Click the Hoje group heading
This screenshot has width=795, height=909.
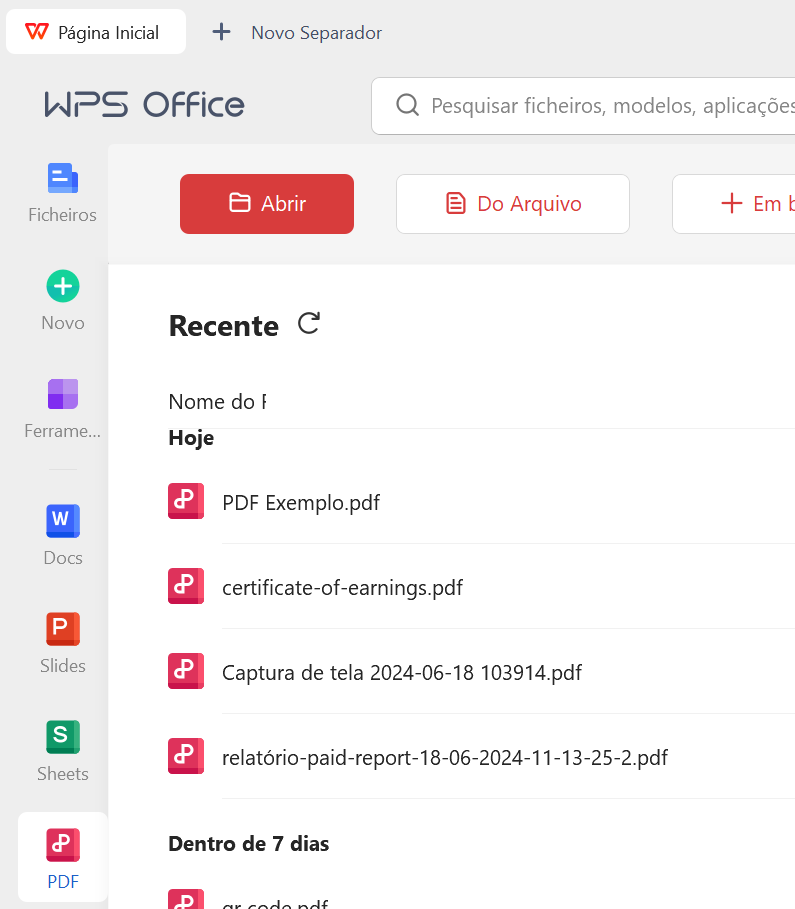[191, 439]
